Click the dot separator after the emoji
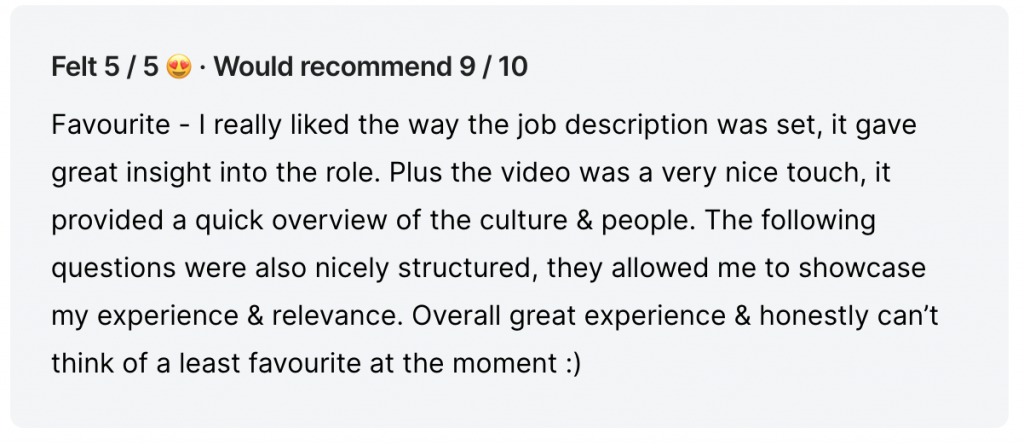Image resolution: width=1024 pixels, height=445 pixels. point(202,67)
